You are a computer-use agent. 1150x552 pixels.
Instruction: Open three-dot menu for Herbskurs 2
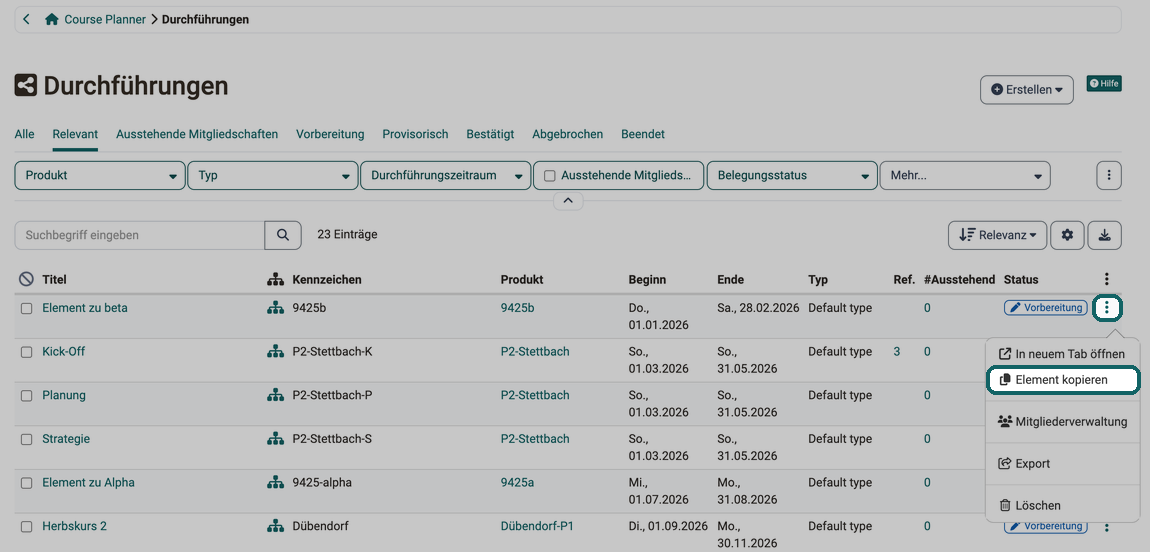1107,527
